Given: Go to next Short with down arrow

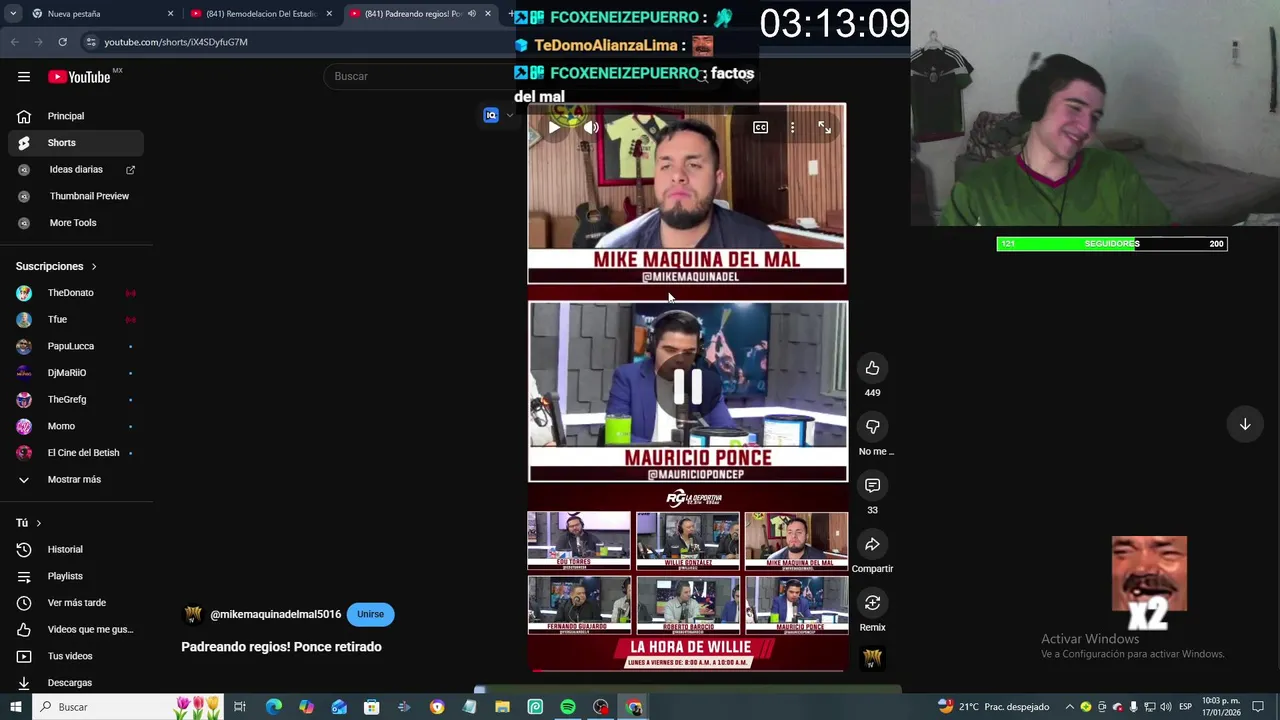Looking at the screenshot, I should click(1245, 424).
